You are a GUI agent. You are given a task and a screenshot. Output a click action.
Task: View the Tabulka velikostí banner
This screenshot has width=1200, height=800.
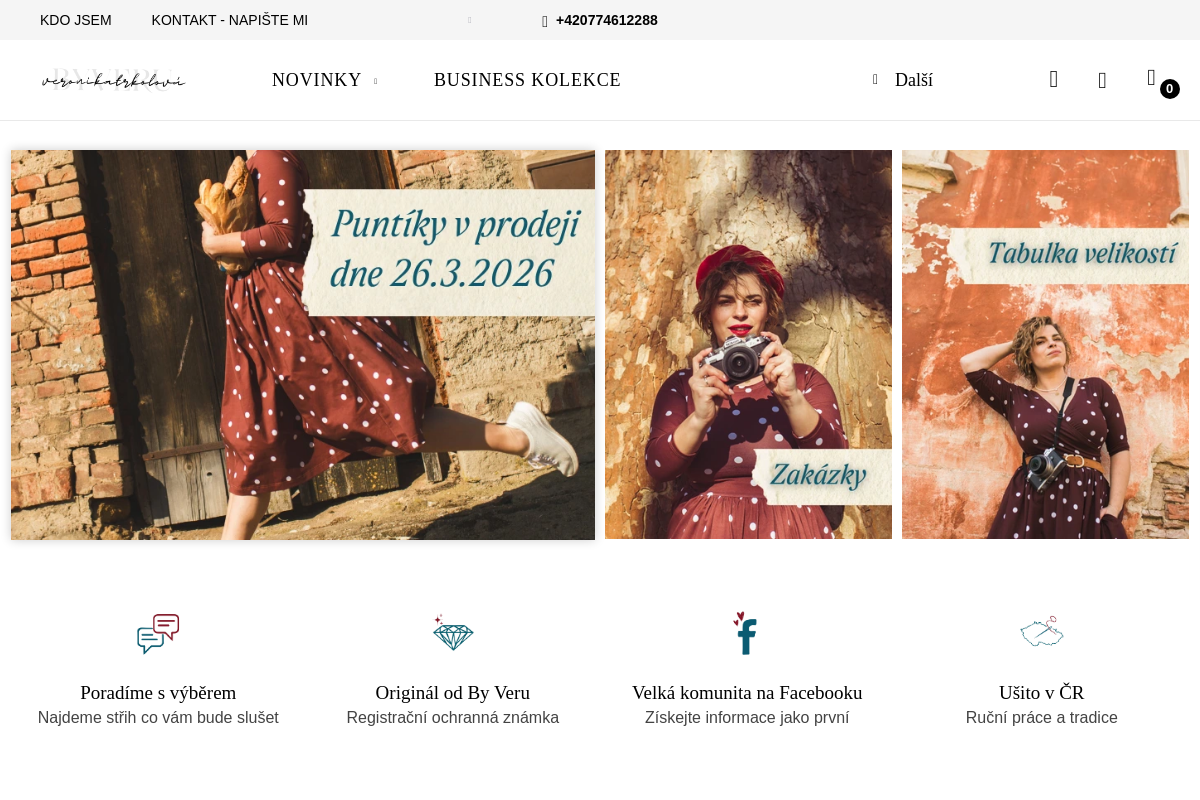click(1045, 345)
